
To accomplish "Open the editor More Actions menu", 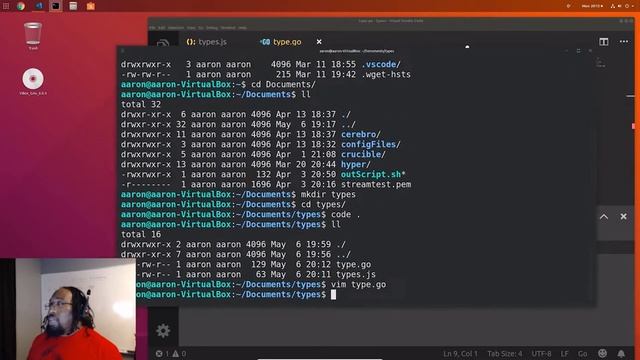I will 624,42.
